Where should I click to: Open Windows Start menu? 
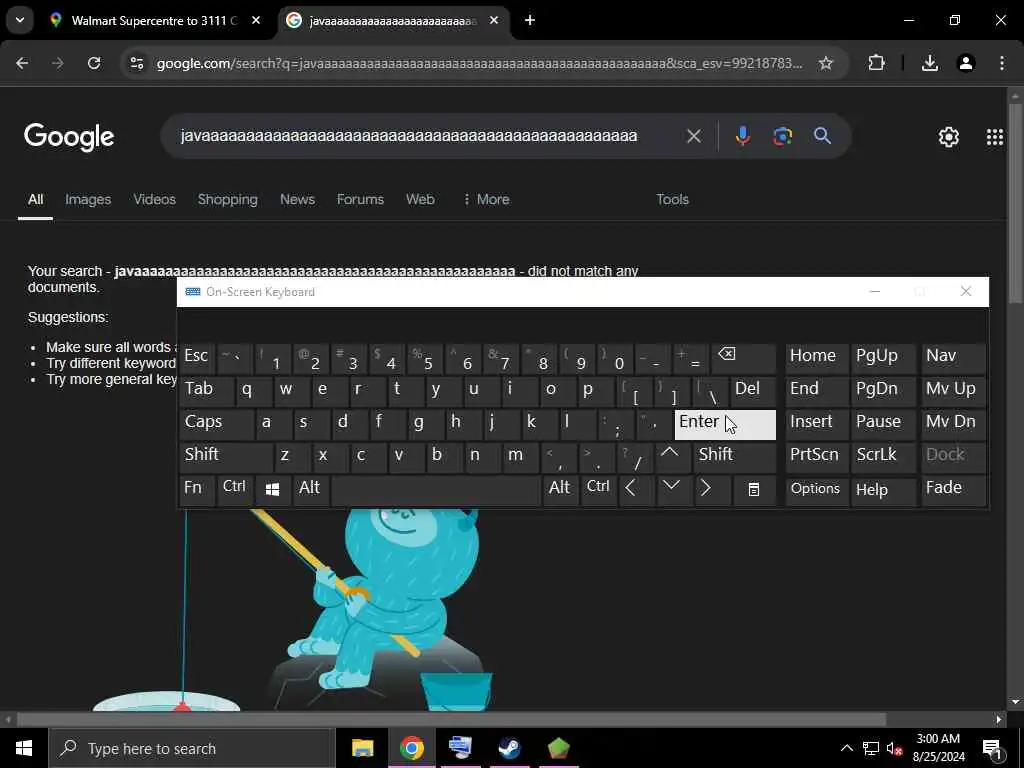24,748
